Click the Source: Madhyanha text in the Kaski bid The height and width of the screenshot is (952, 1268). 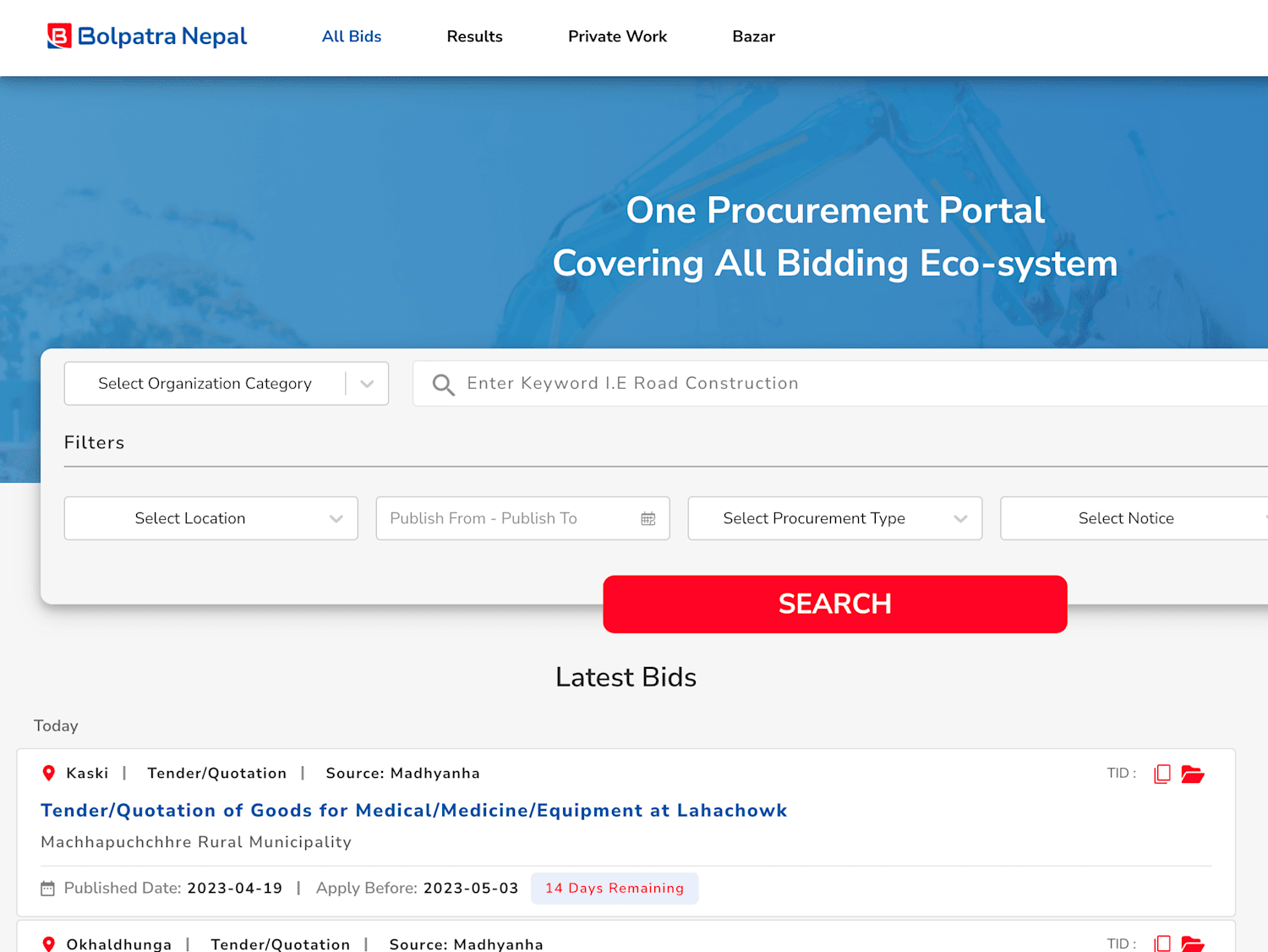click(x=402, y=773)
